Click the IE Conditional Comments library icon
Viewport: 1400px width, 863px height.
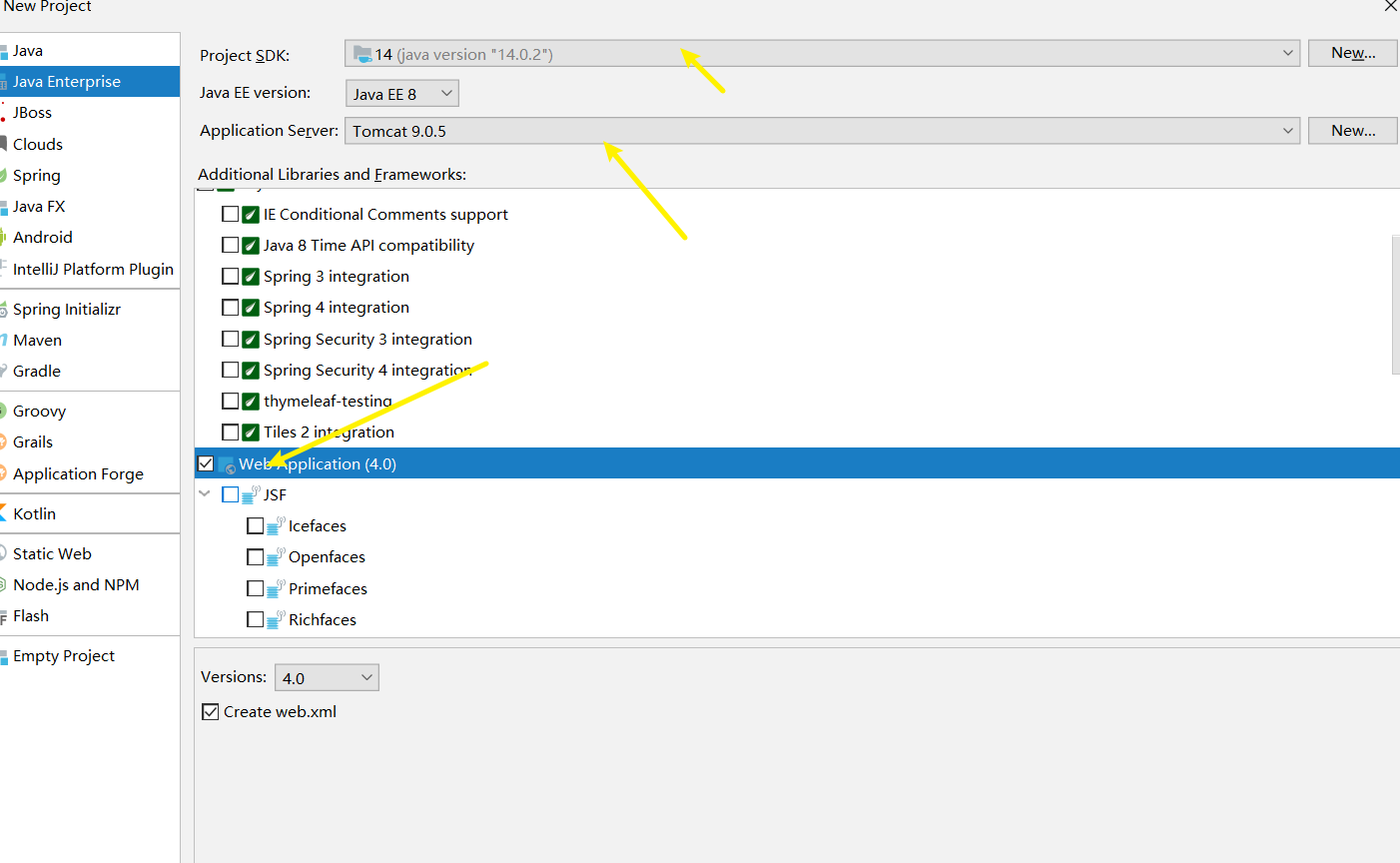coord(251,214)
